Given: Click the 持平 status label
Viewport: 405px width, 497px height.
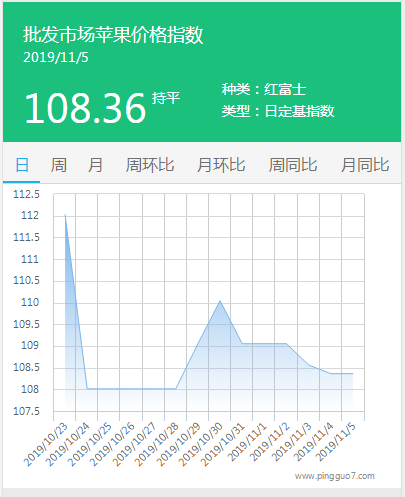Looking at the screenshot, I should click(x=166, y=98).
